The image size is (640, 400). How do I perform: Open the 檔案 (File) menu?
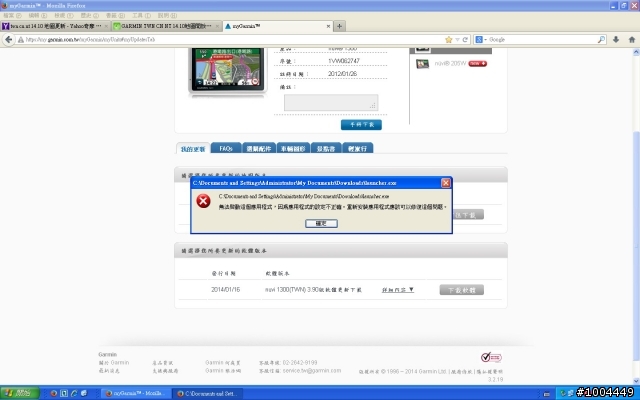tap(12, 16)
